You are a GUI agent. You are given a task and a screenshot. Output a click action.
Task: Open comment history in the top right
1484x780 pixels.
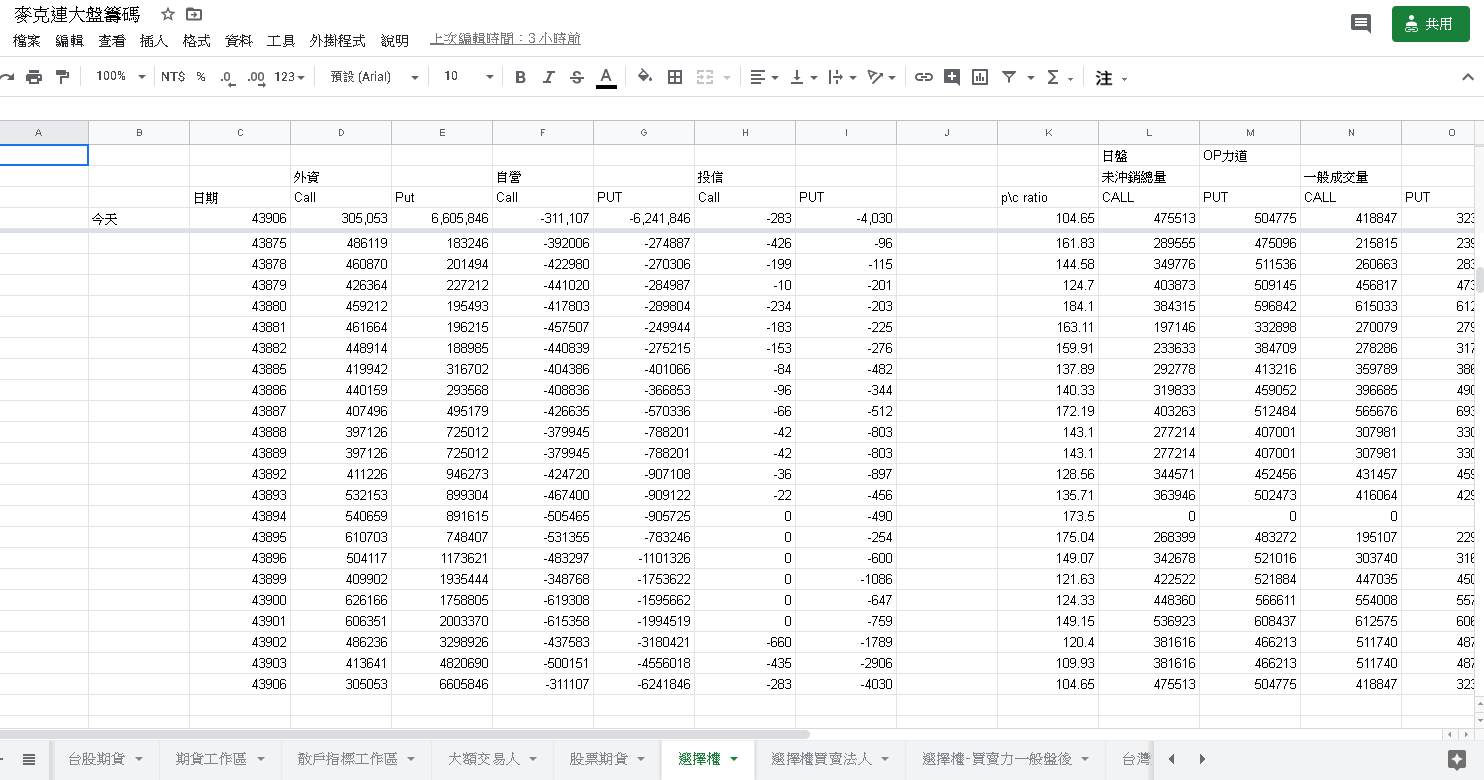(1360, 24)
